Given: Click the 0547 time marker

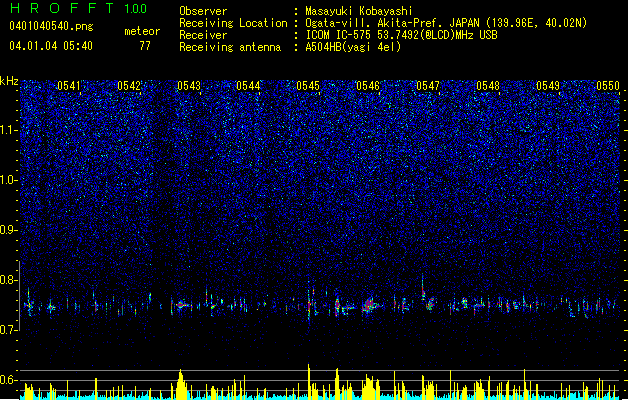Looking at the screenshot, I should pyautogui.click(x=428, y=86).
